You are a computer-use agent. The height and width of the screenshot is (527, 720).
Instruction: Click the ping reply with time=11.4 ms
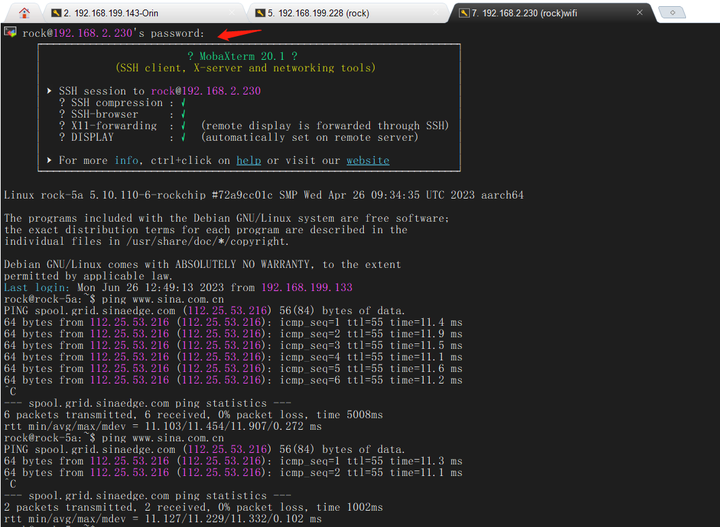click(x=233, y=322)
